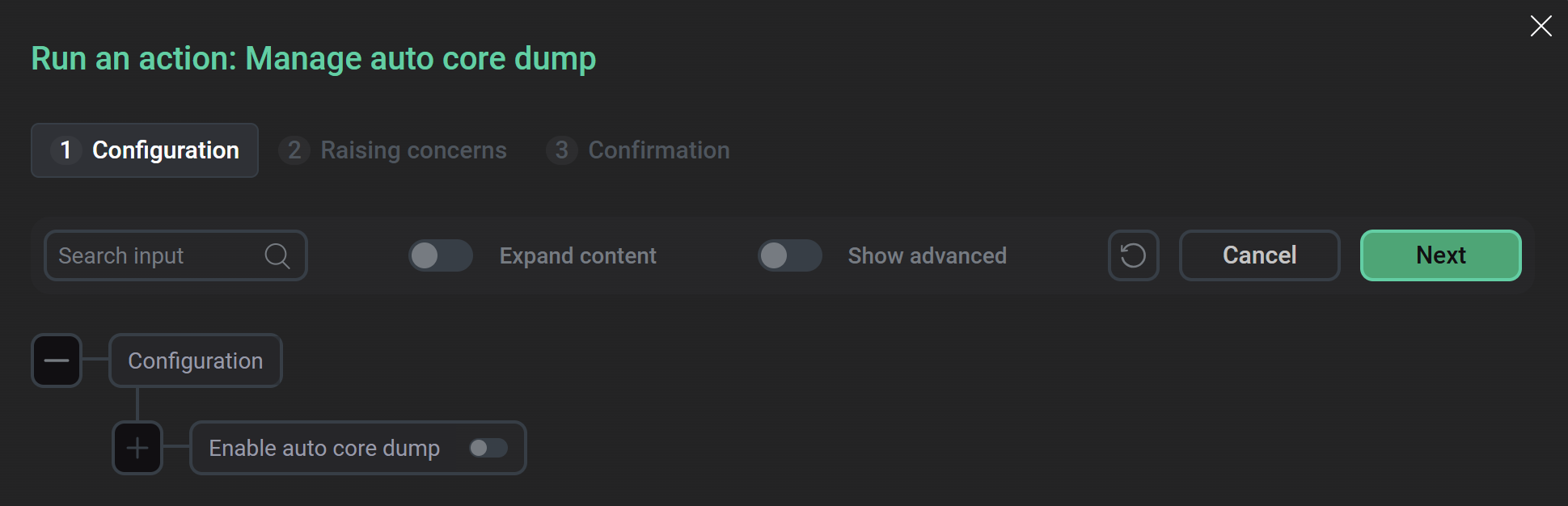
Task: Click the search magnifier icon
Action: [277, 255]
